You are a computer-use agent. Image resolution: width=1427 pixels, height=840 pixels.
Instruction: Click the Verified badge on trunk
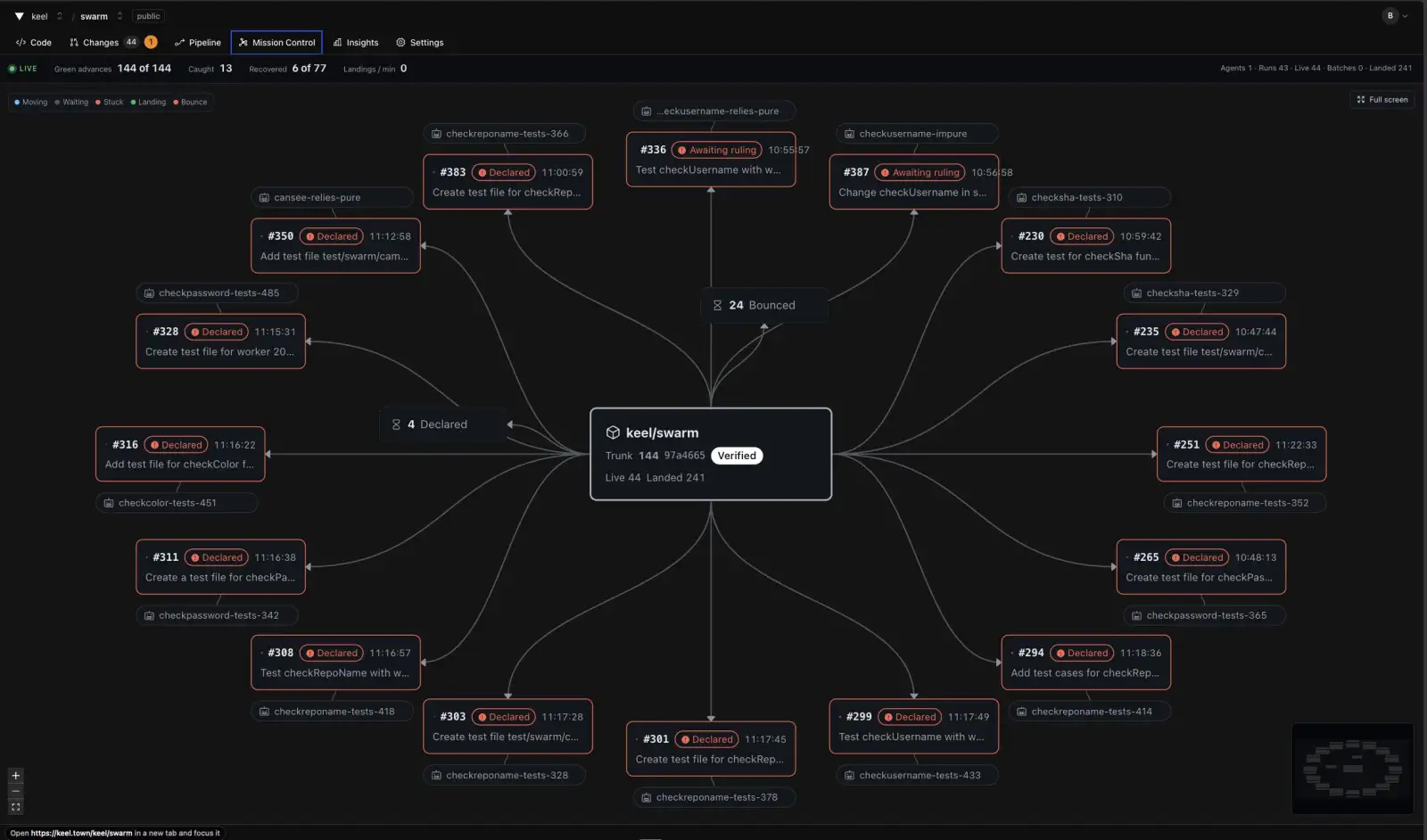tap(737, 456)
